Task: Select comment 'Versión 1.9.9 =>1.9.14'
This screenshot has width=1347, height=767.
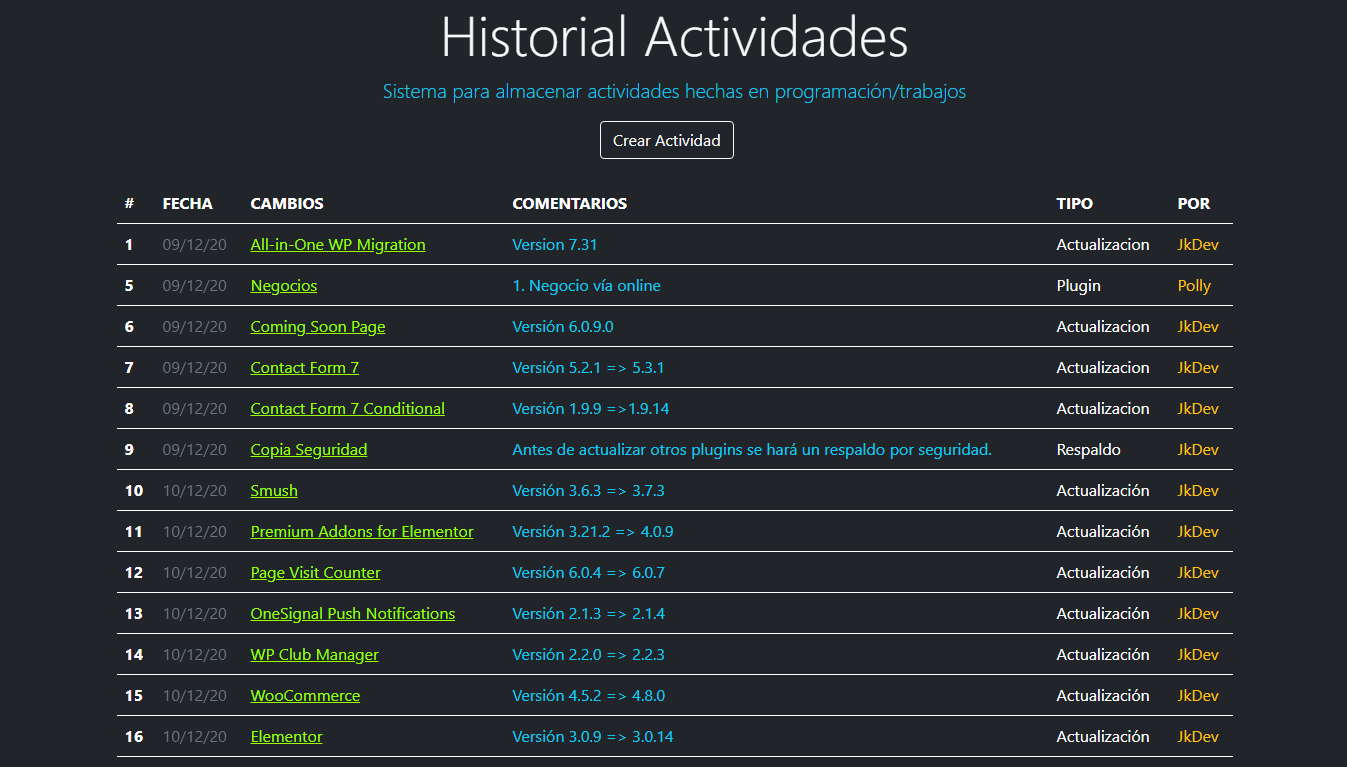Action: 589,409
